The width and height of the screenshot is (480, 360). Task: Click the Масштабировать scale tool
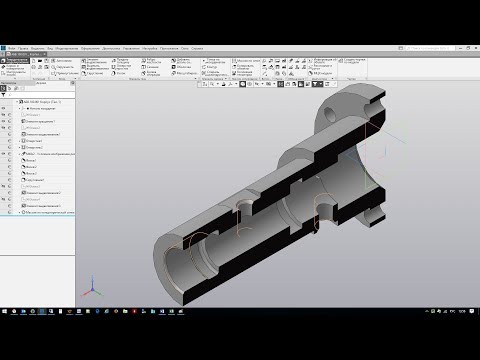184,73
